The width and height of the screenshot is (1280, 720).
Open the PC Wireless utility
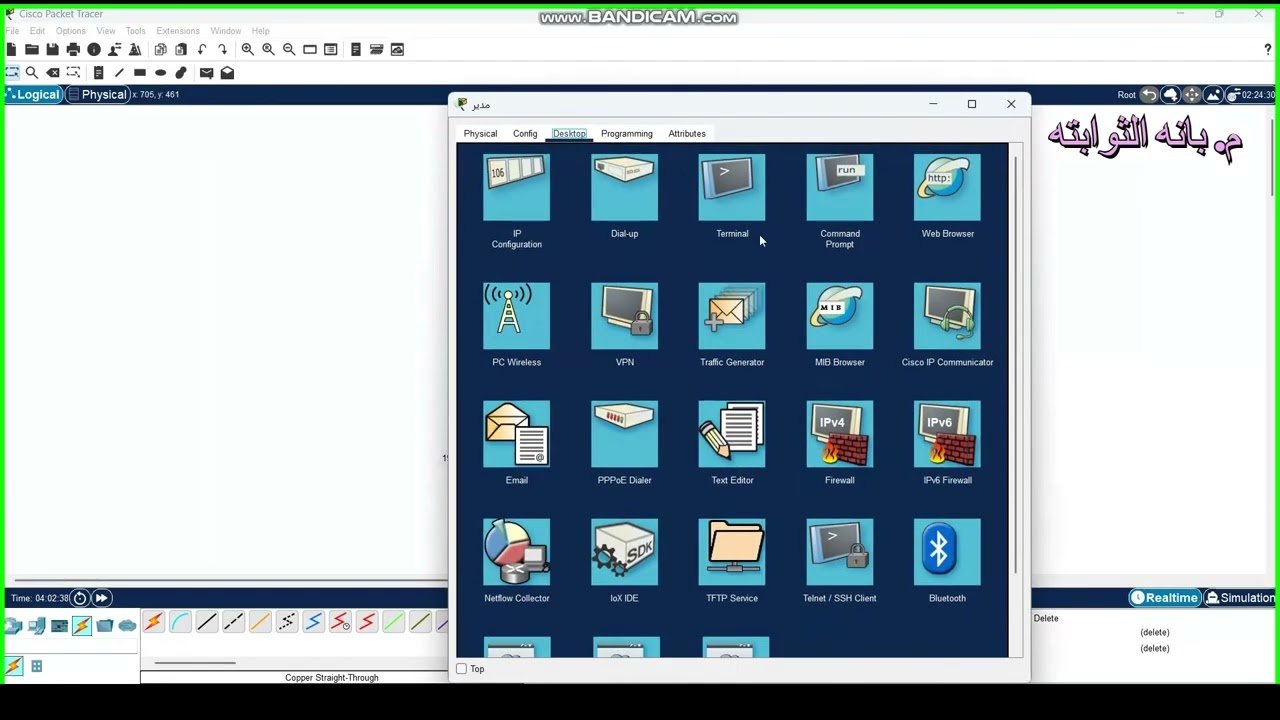(516, 316)
